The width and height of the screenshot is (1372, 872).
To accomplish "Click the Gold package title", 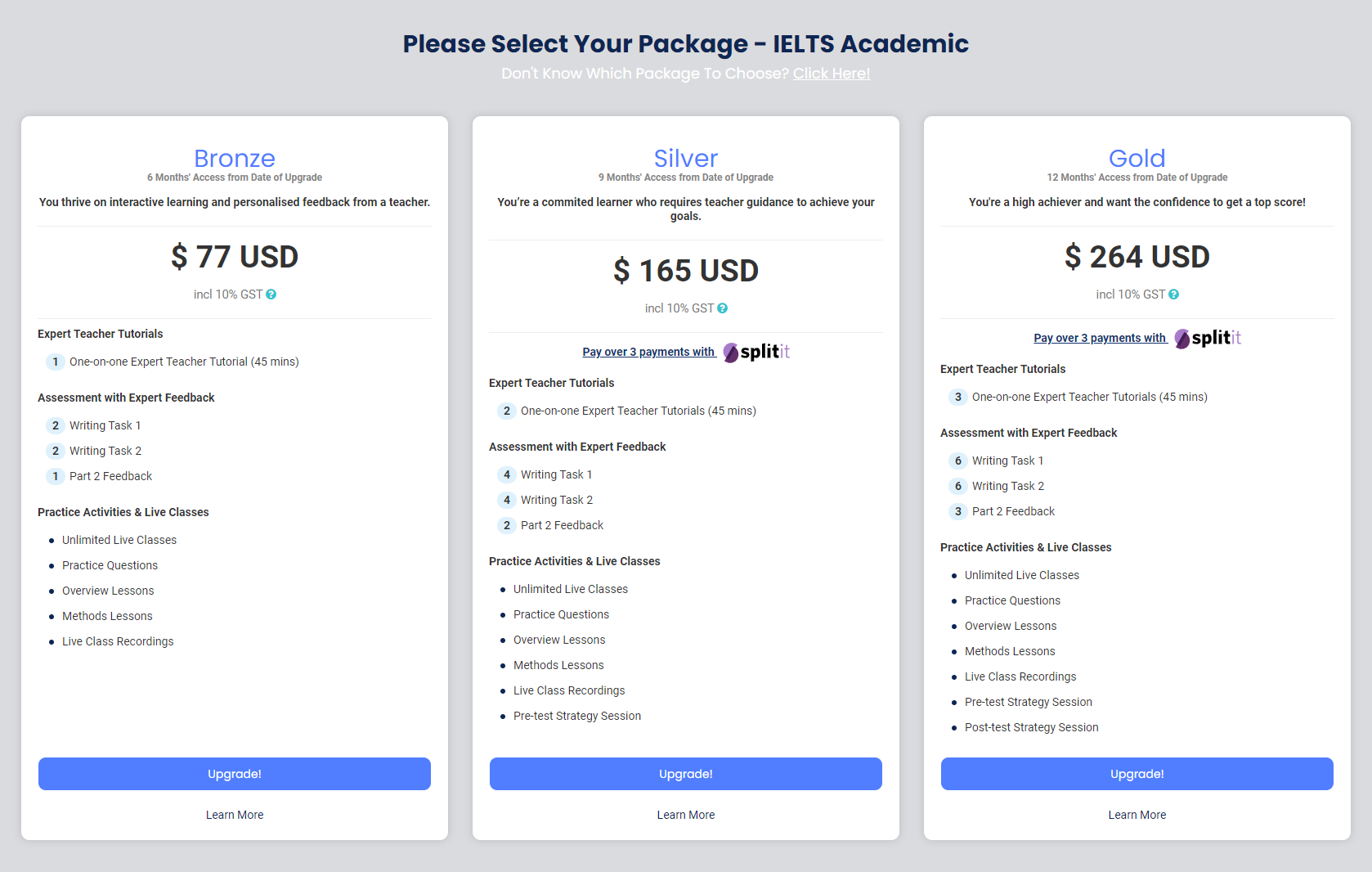I will [x=1137, y=158].
